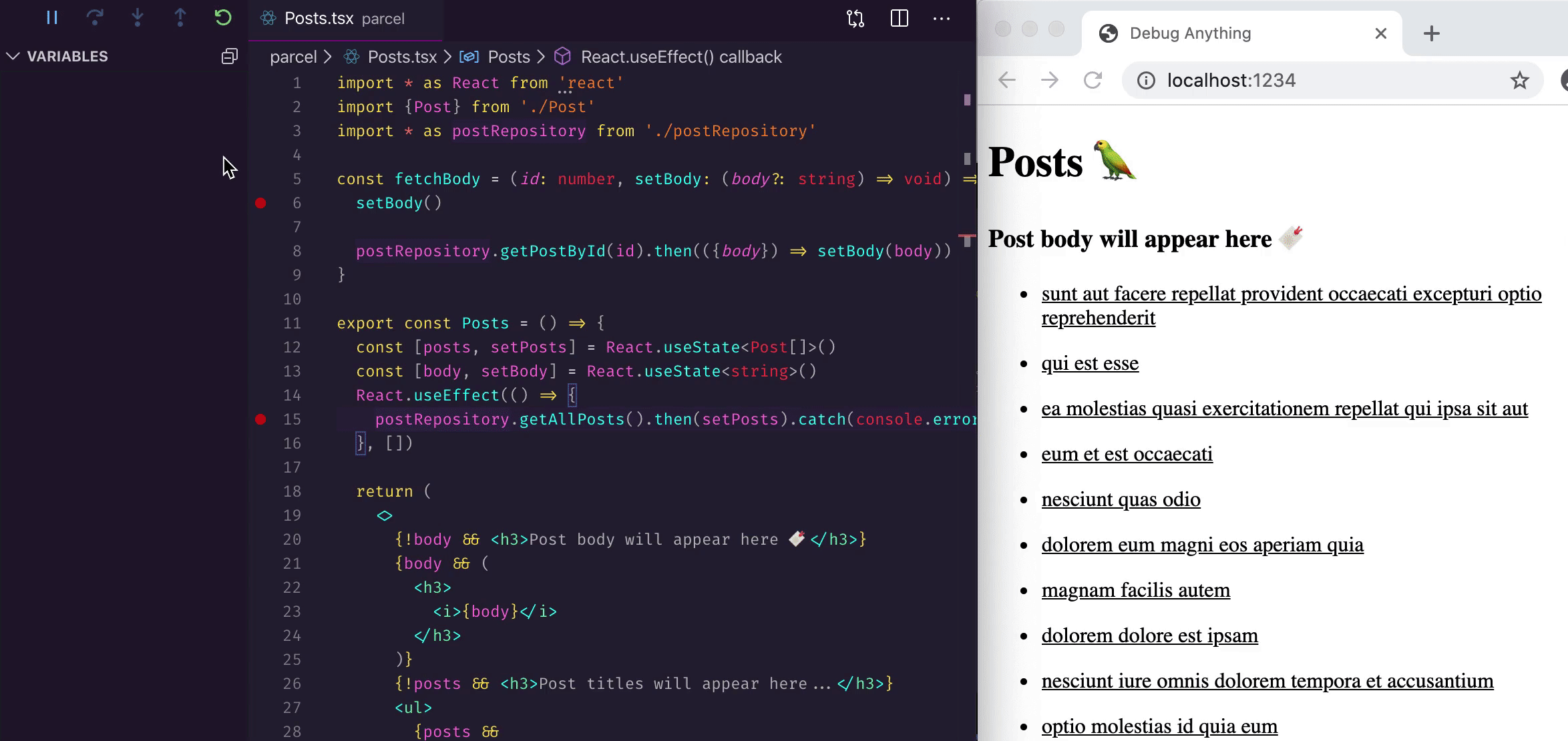Pause the debugger execution

pyautogui.click(x=52, y=18)
